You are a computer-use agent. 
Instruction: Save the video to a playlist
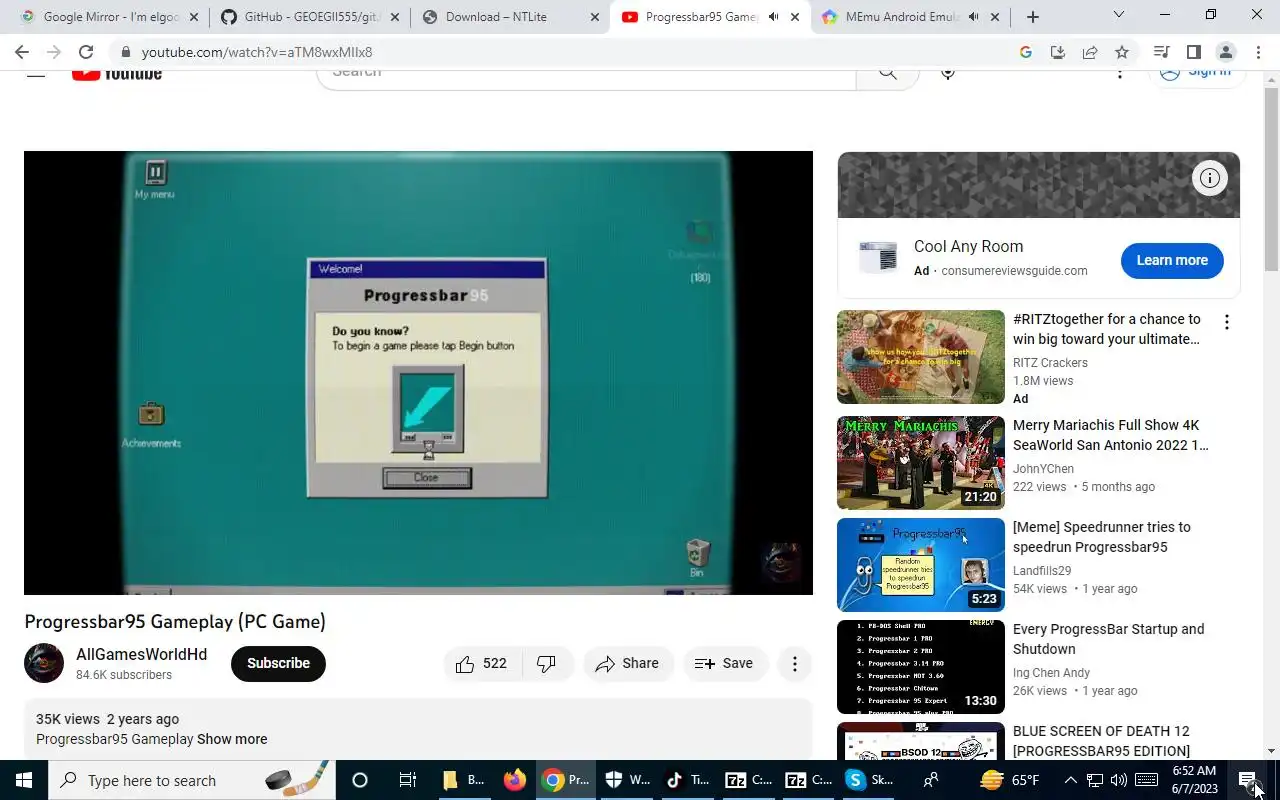[x=724, y=663]
